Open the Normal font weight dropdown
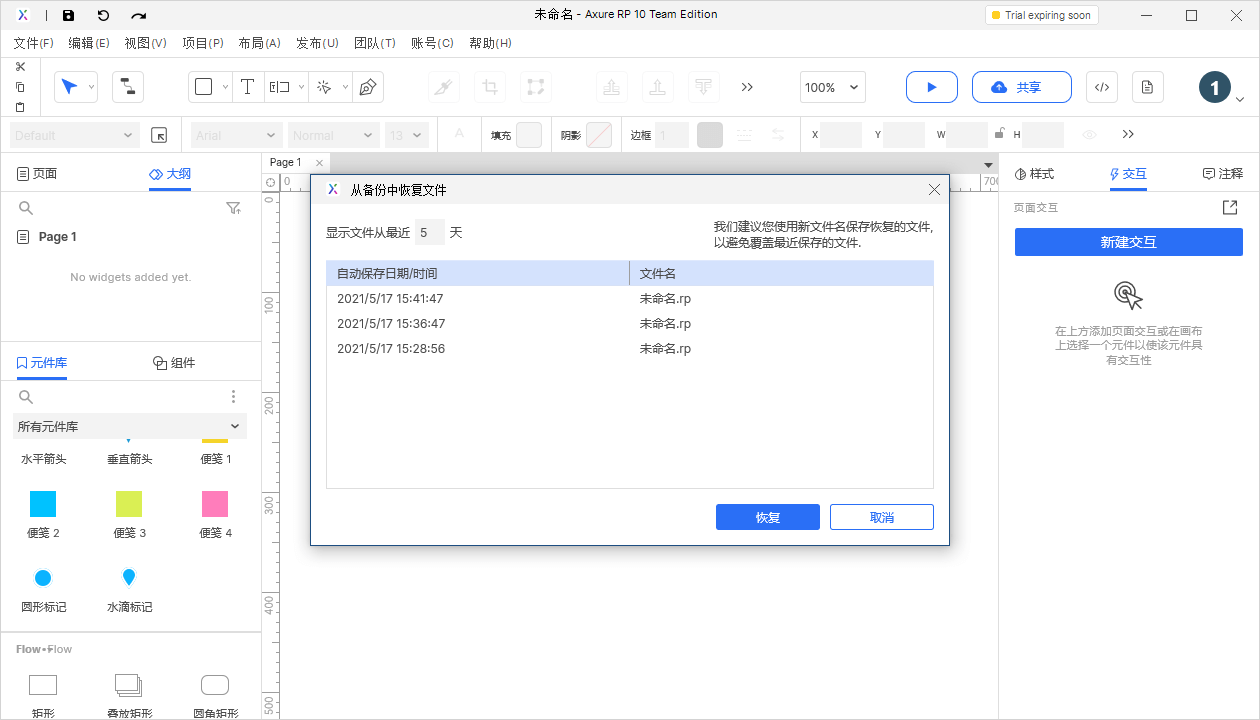The image size is (1260, 720). pyautogui.click(x=333, y=135)
